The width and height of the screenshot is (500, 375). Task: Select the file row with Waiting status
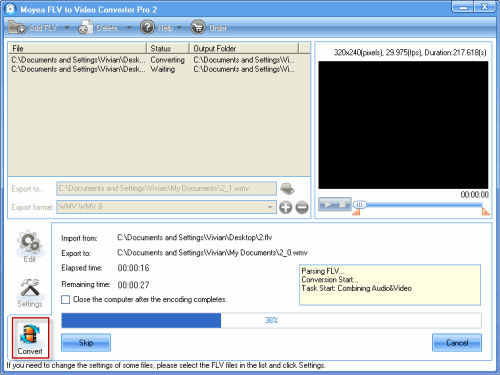159,69
